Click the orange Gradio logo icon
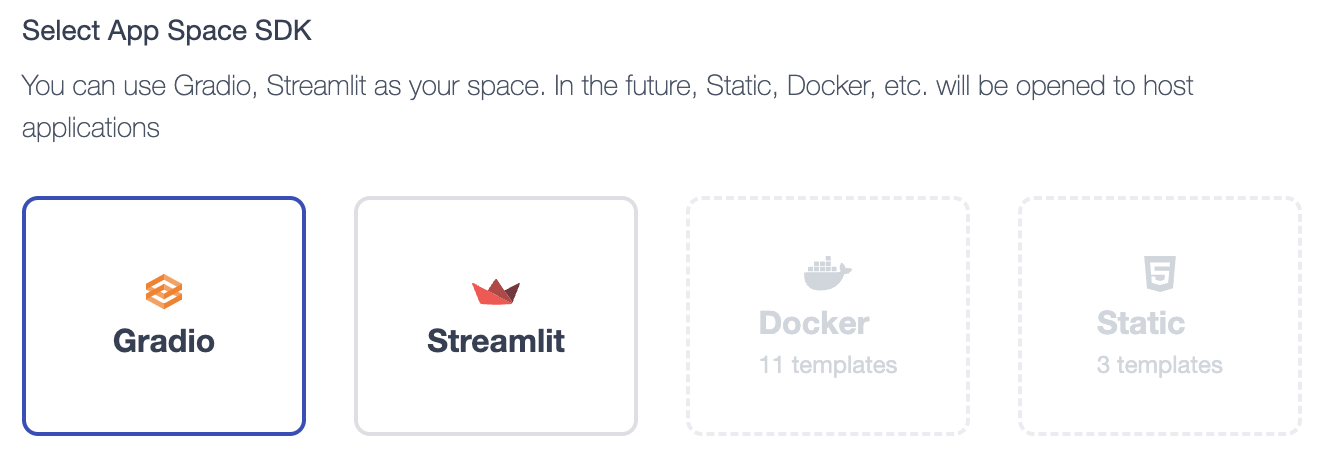 pos(164,292)
